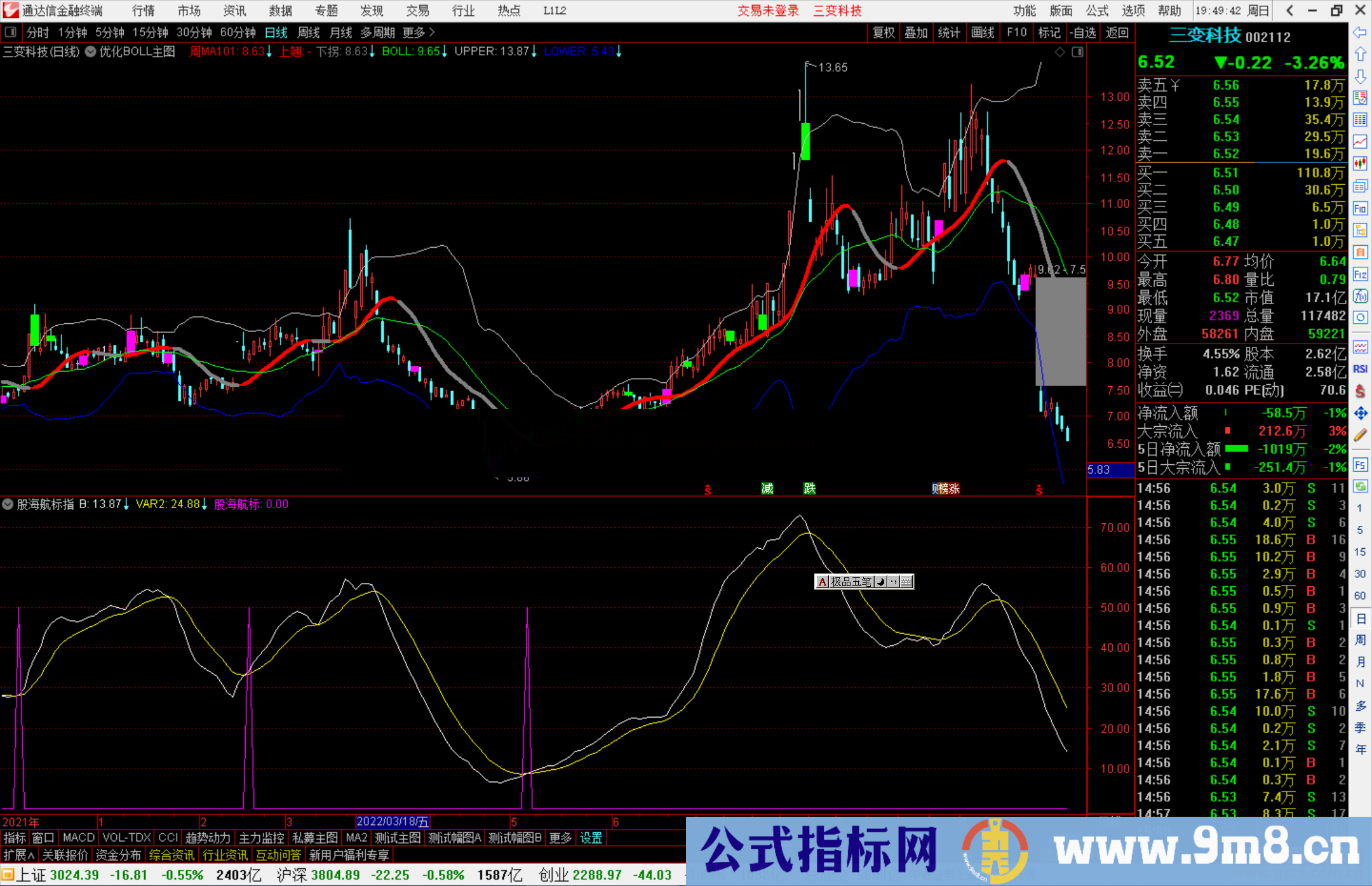Toggle 复权 price adjustment mode
Screen dimensions: 1372x886
coord(884,32)
